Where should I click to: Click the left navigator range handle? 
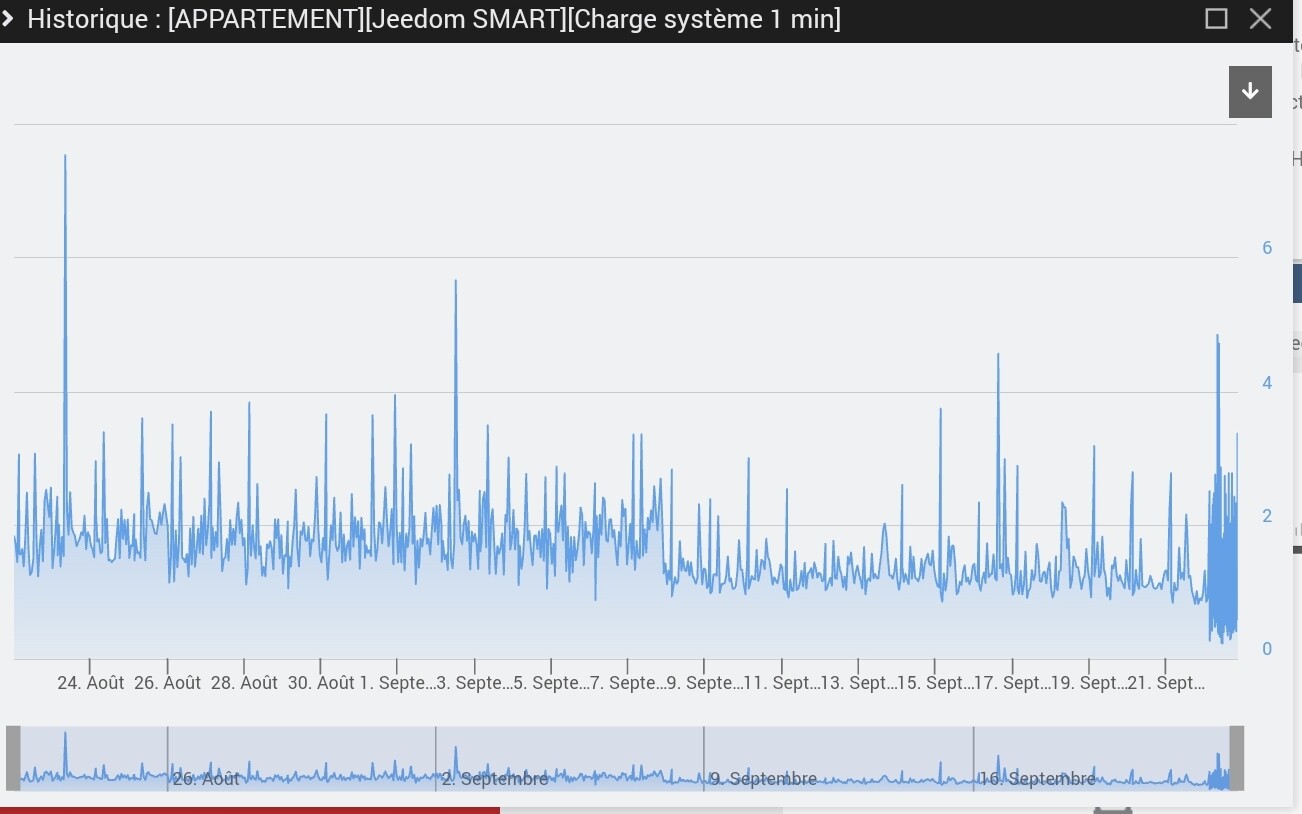pyautogui.click(x=13, y=758)
